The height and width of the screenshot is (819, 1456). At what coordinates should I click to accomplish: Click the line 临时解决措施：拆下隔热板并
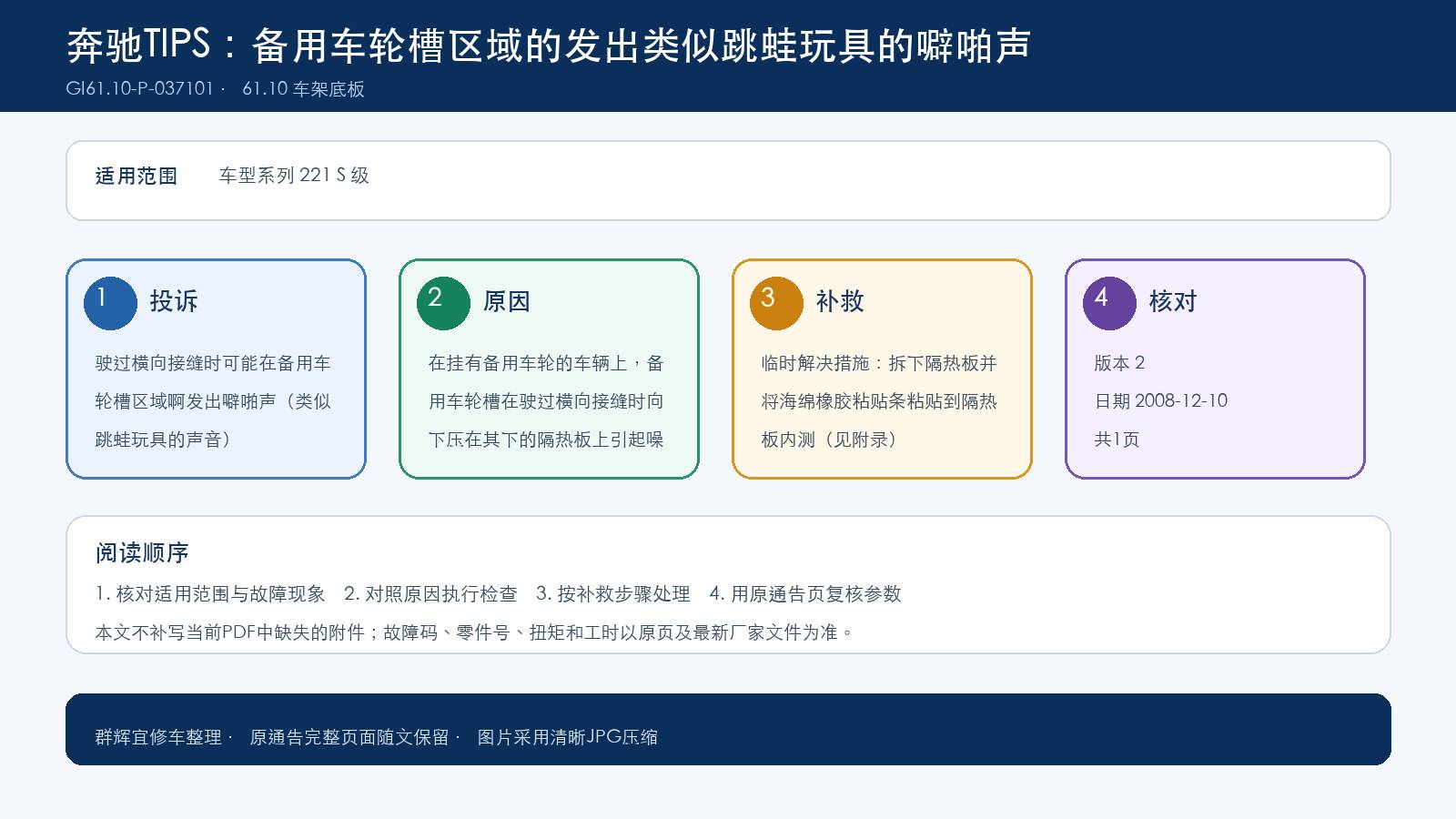pyautogui.click(x=879, y=363)
